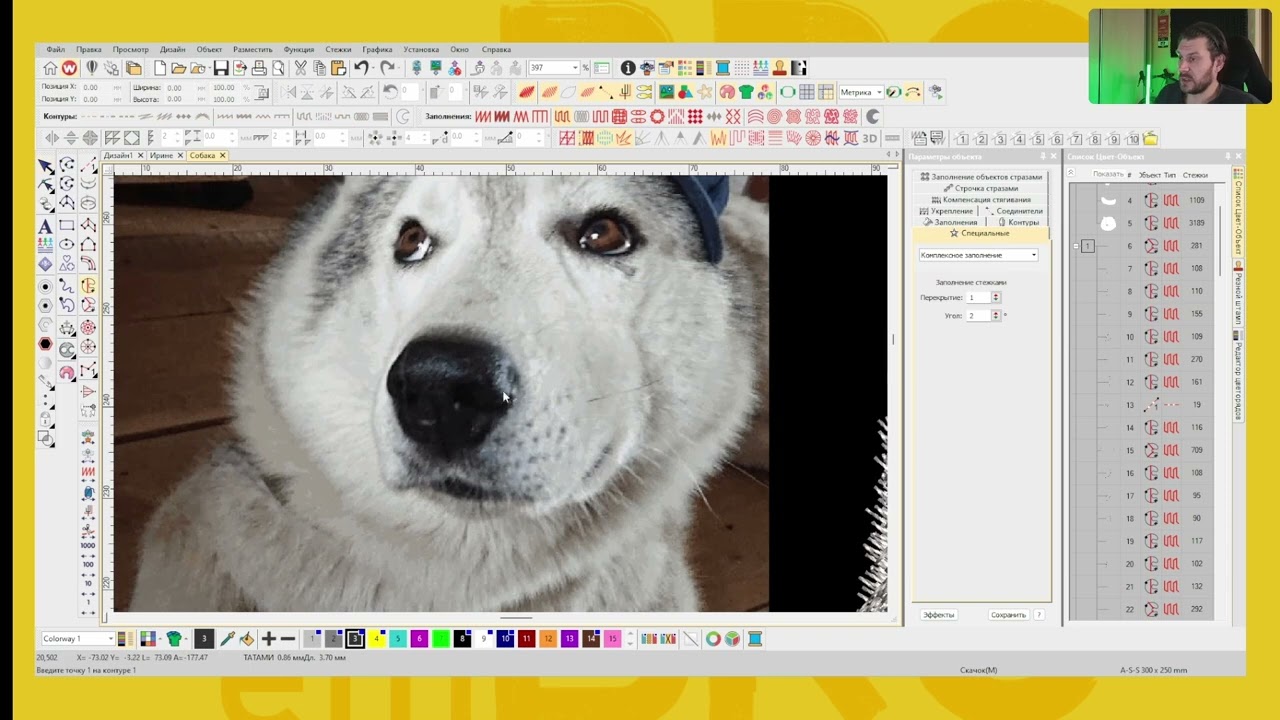Click the color wheel icon

[713, 639]
